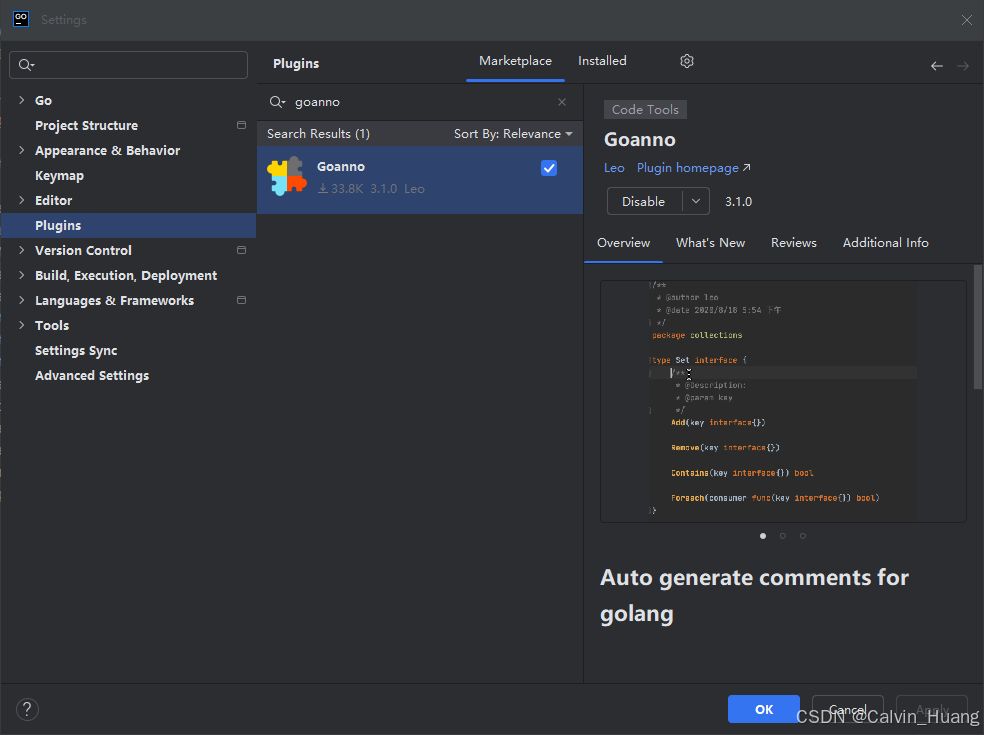Expand the Tools settings node
The image size is (984, 735).
(21, 325)
